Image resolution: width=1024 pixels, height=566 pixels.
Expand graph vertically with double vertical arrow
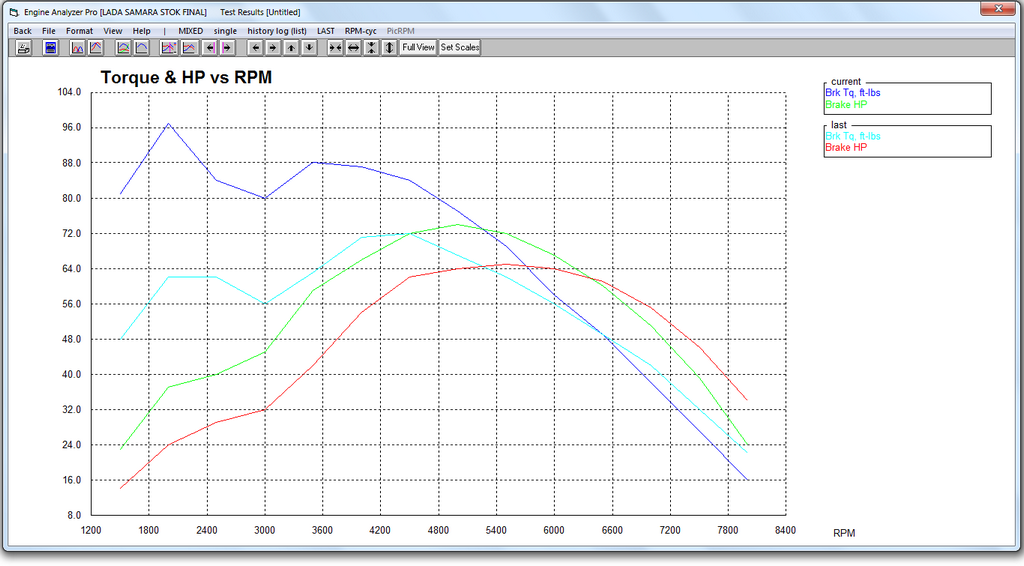[389, 47]
